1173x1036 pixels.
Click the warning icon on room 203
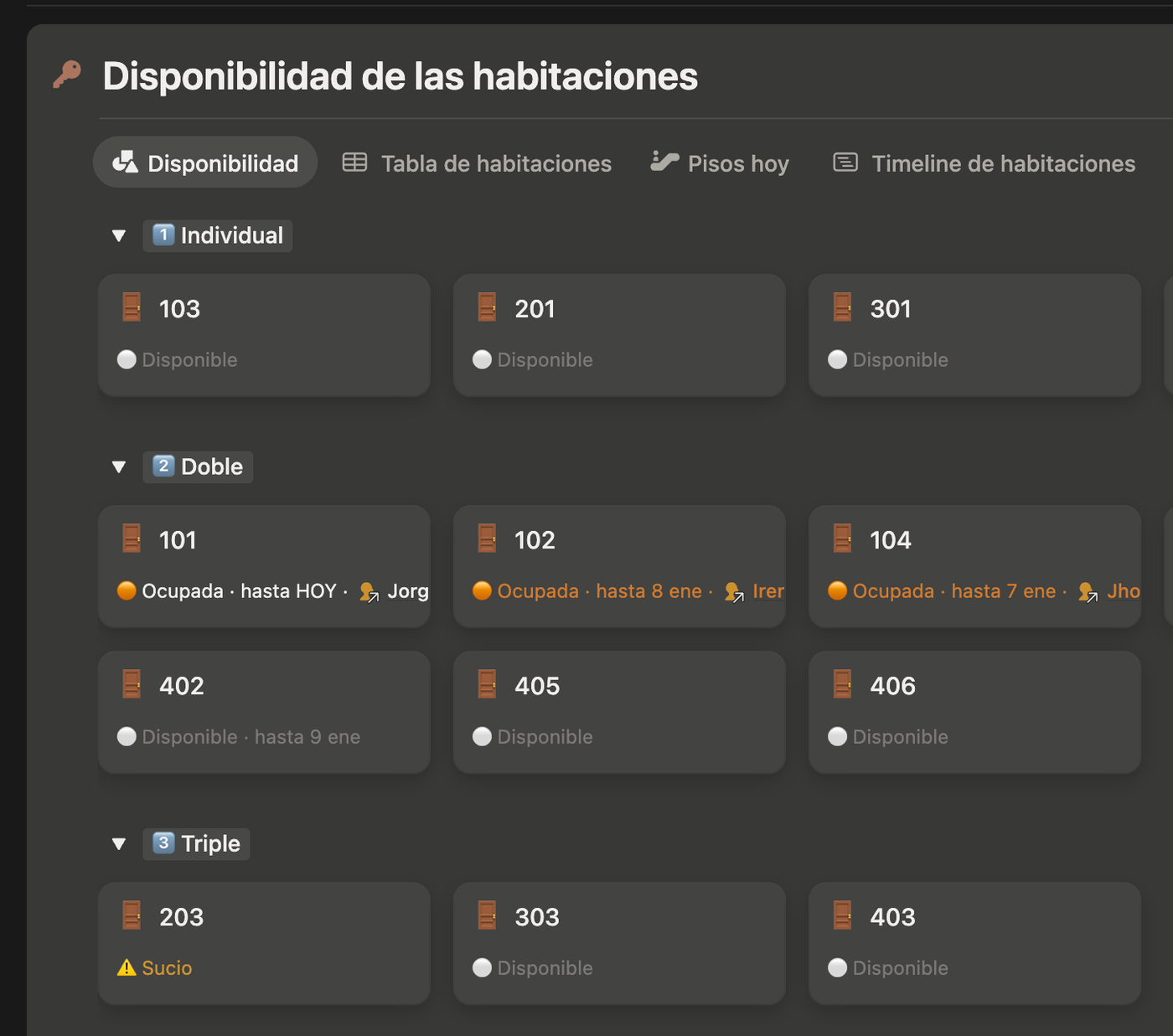click(x=127, y=967)
